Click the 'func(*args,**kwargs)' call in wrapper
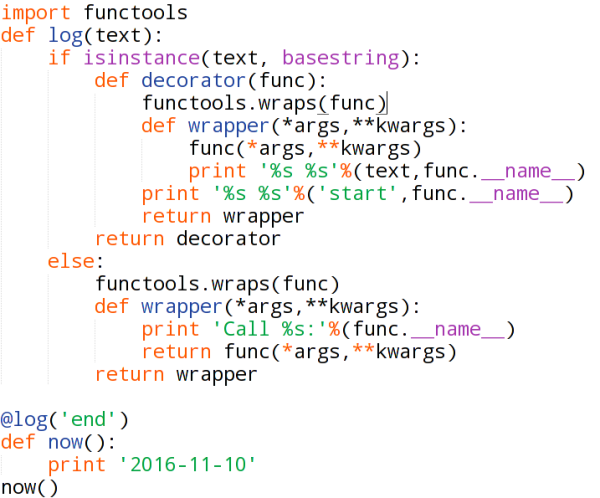 (x=305, y=149)
